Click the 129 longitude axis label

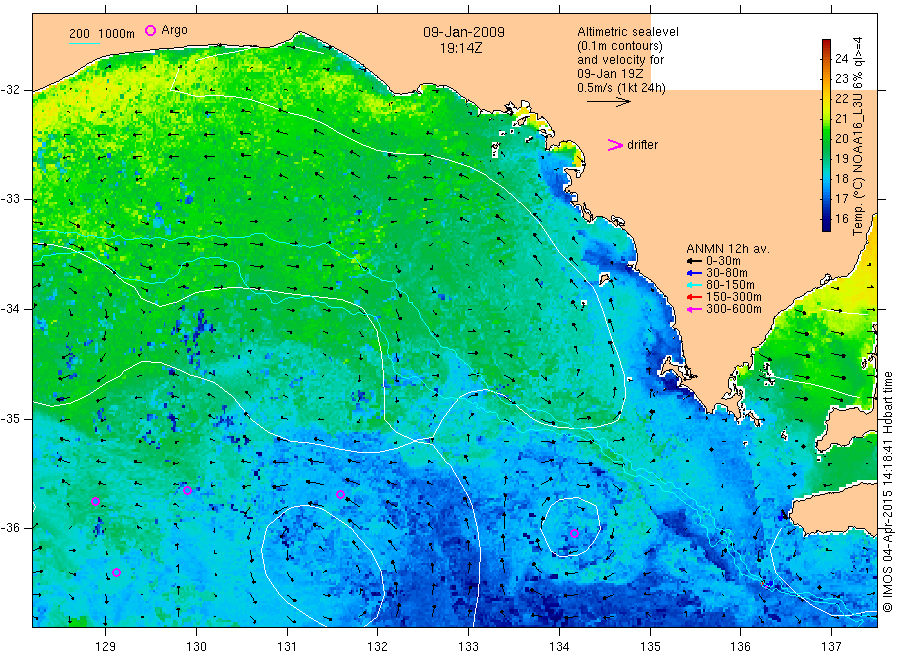pyautogui.click(x=106, y=647)
